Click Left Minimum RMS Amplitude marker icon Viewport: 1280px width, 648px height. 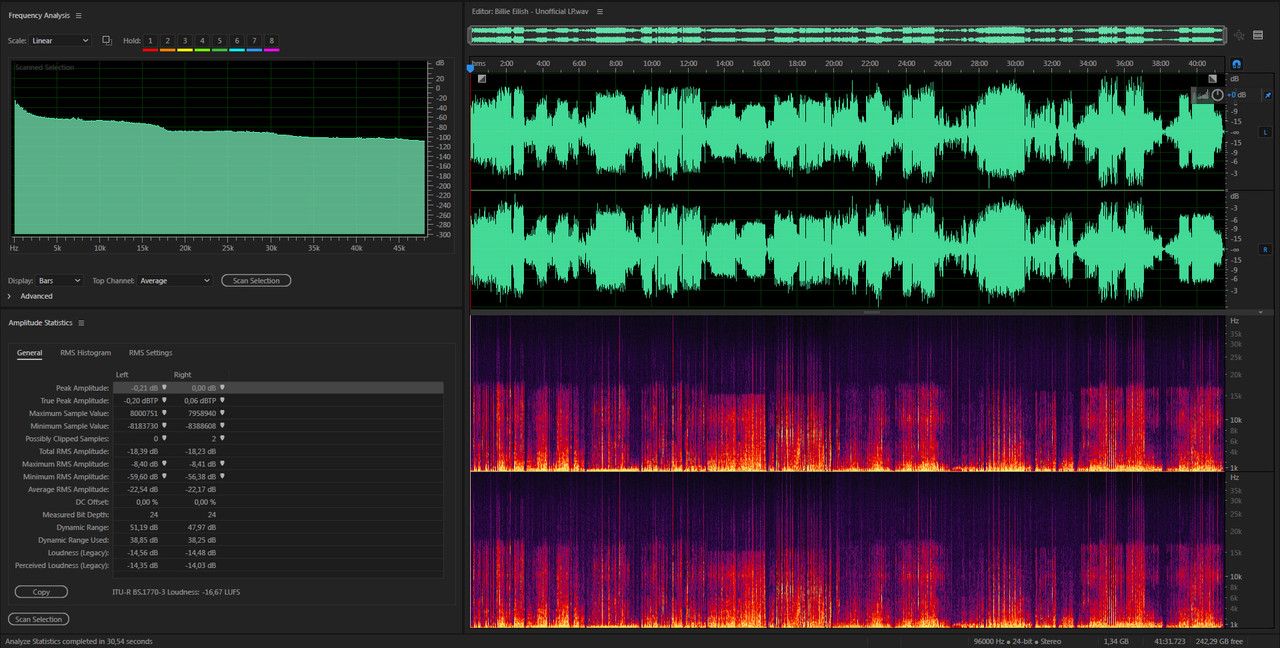pyautogui.click(x=165, y=477)
